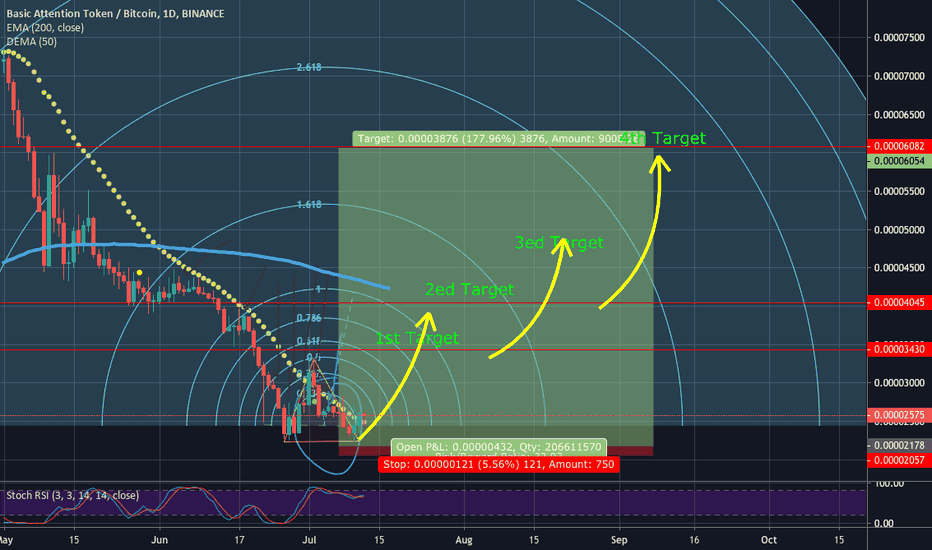932x550 pixels.
Task: Select the 3ed Target text annotation
Action: point(559,243)
